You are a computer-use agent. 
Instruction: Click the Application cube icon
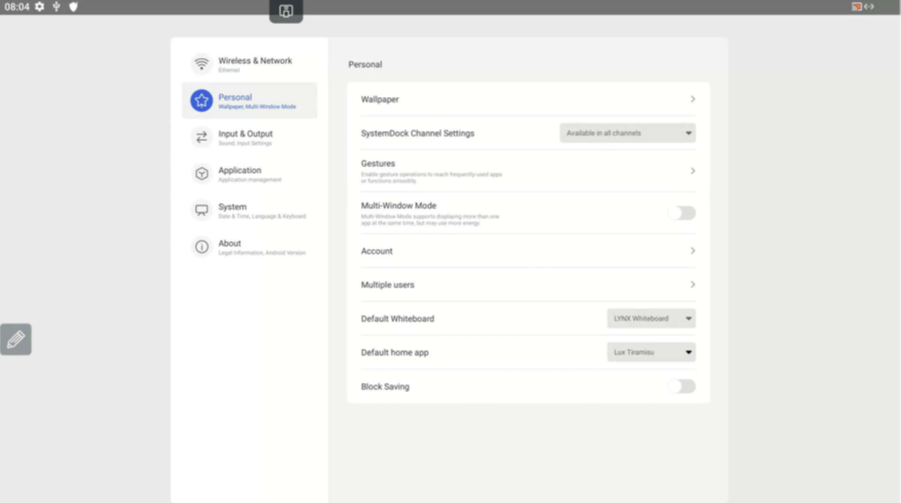tap(202, 174)
